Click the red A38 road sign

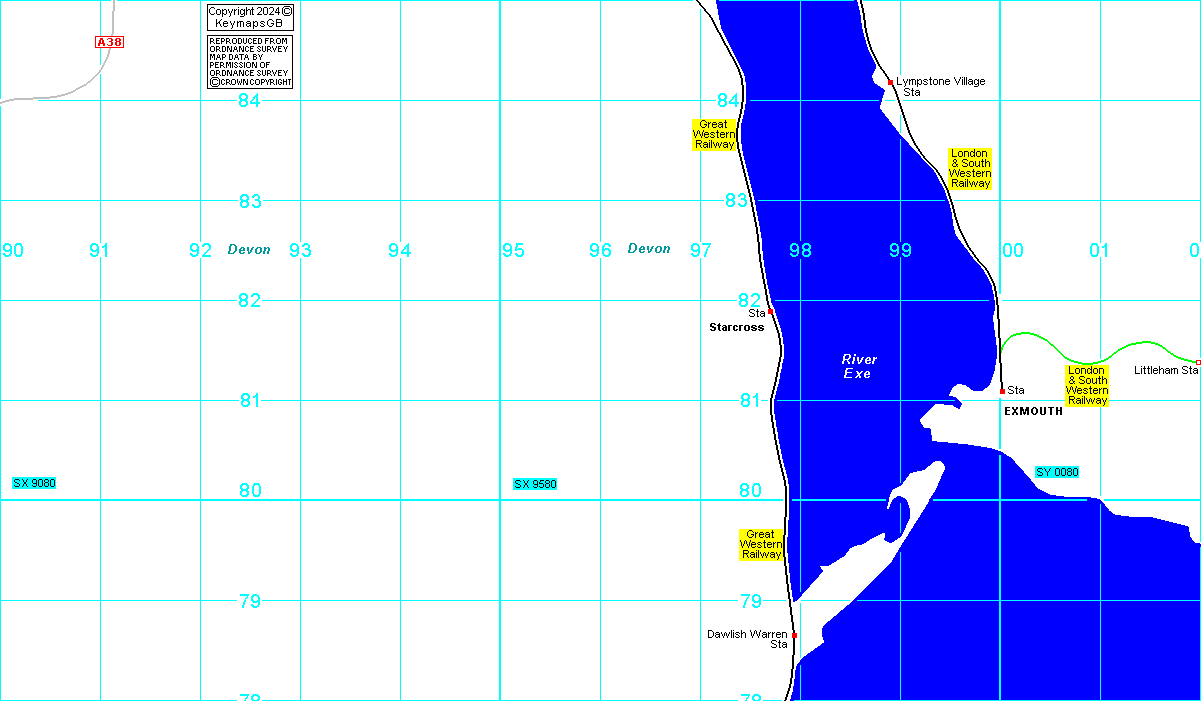click(109, 42)
